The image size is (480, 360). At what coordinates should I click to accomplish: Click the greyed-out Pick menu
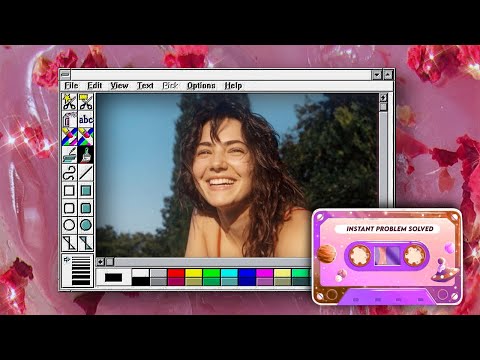(170, 86)
